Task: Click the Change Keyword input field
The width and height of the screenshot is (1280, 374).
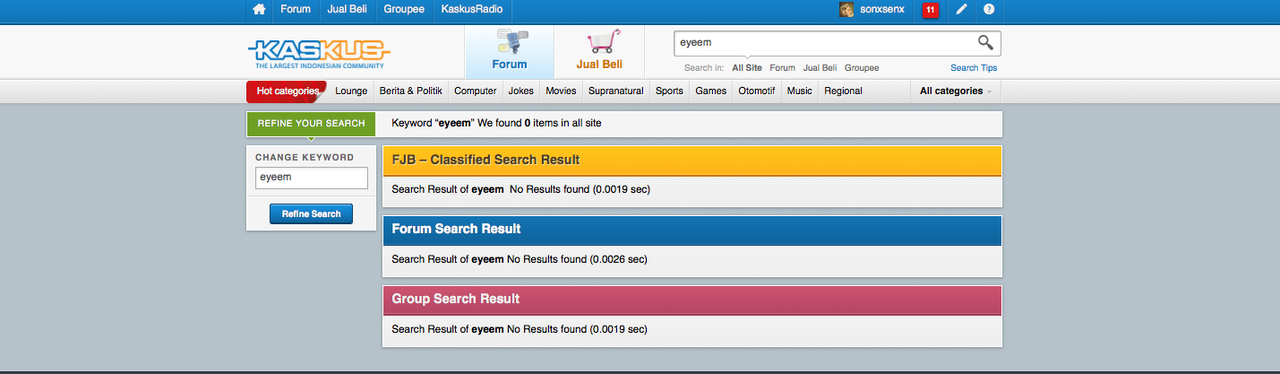Action: pos(312,178)
